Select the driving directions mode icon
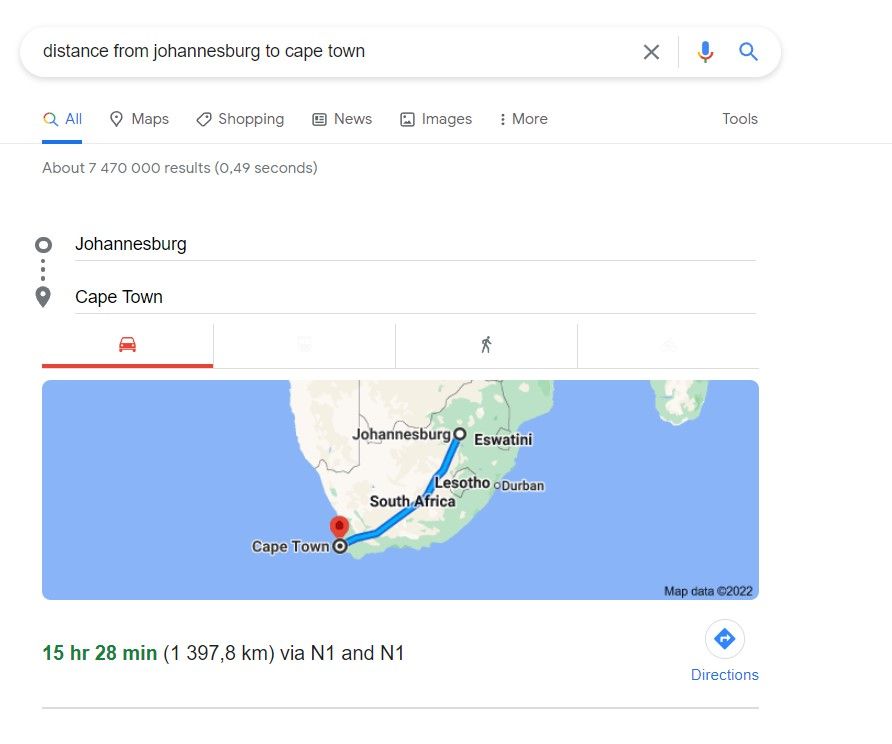The width and height of the screenshot is (892, 744). (x=127, y=344)
